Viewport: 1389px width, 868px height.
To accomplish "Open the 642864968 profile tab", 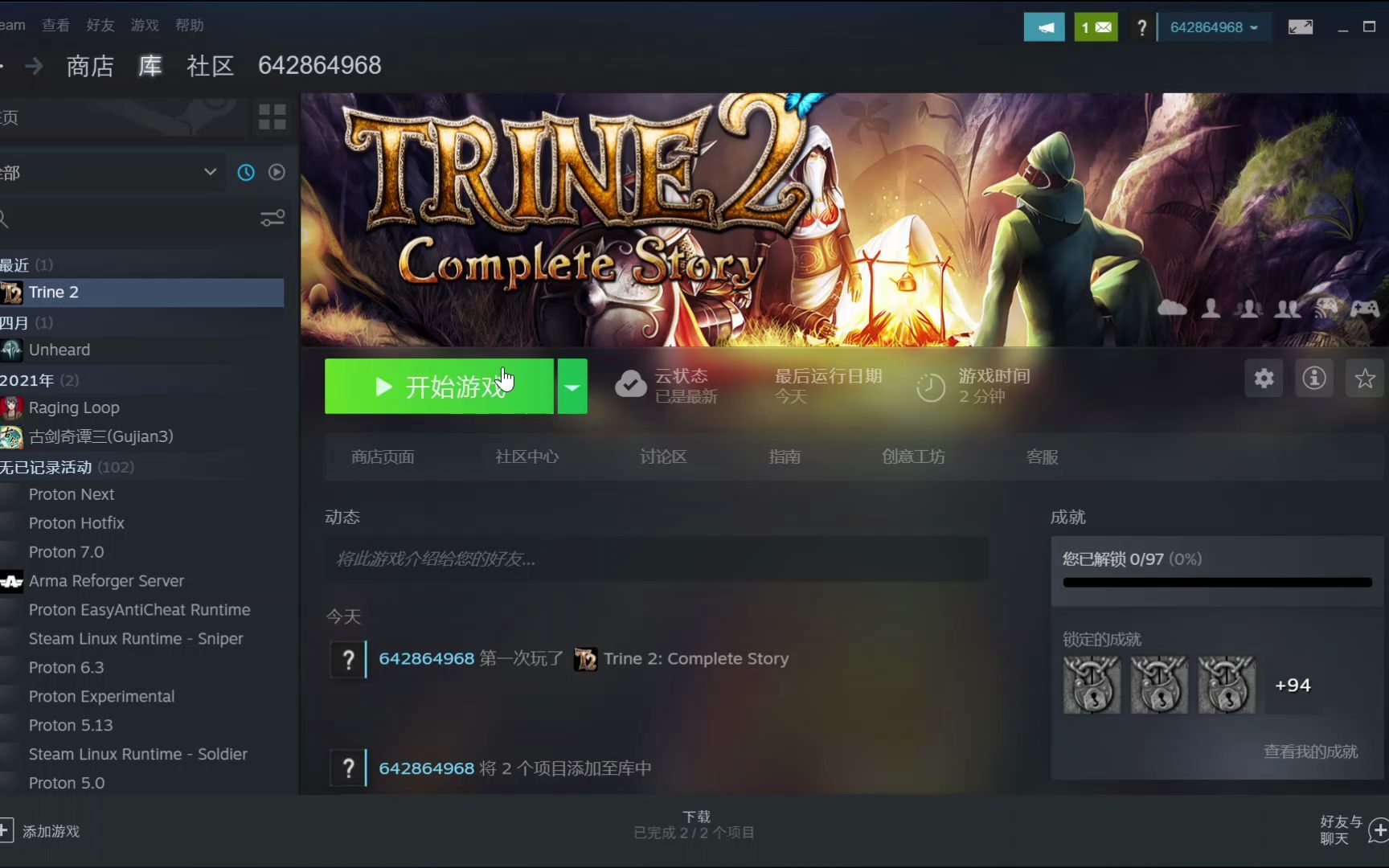I will [319, 66].
